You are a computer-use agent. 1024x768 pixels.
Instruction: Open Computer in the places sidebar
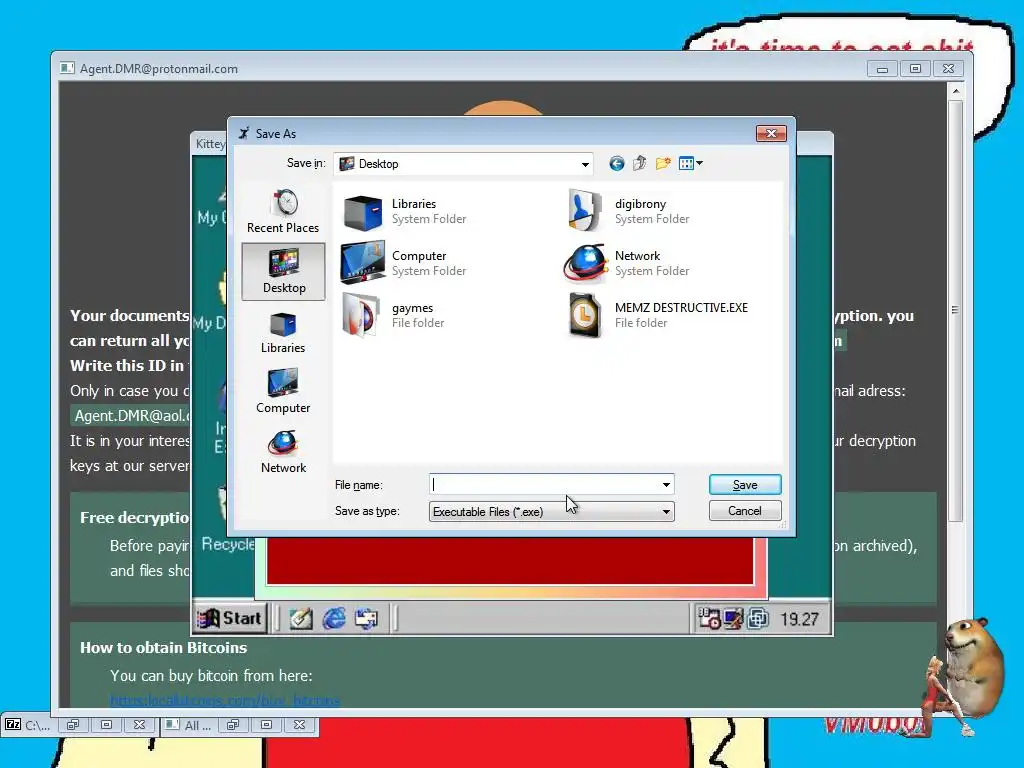pyautogui.click(x=283, y=392)
